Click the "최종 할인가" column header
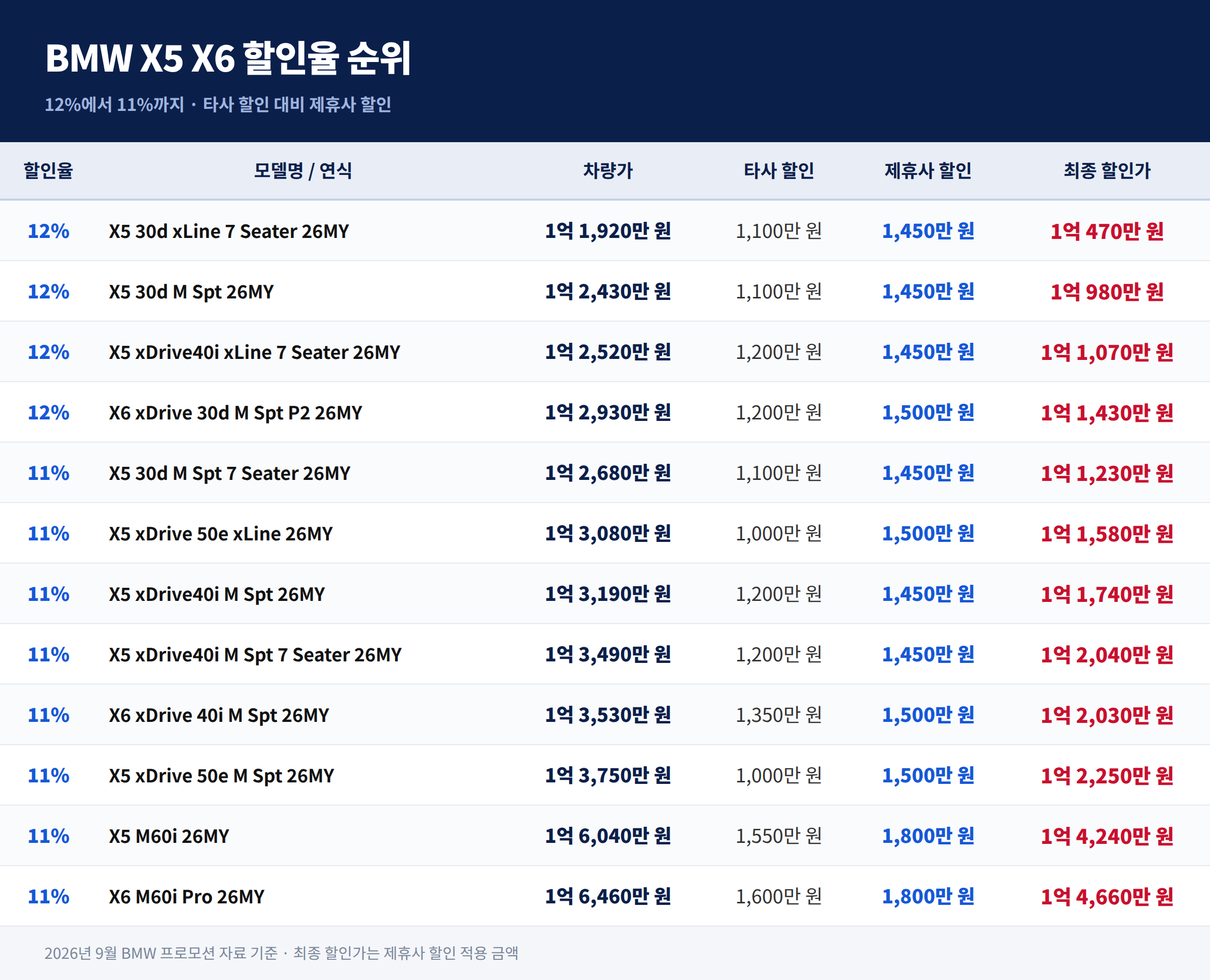Viewport: 1210px width, 980px height. [x=1107, y=170]
